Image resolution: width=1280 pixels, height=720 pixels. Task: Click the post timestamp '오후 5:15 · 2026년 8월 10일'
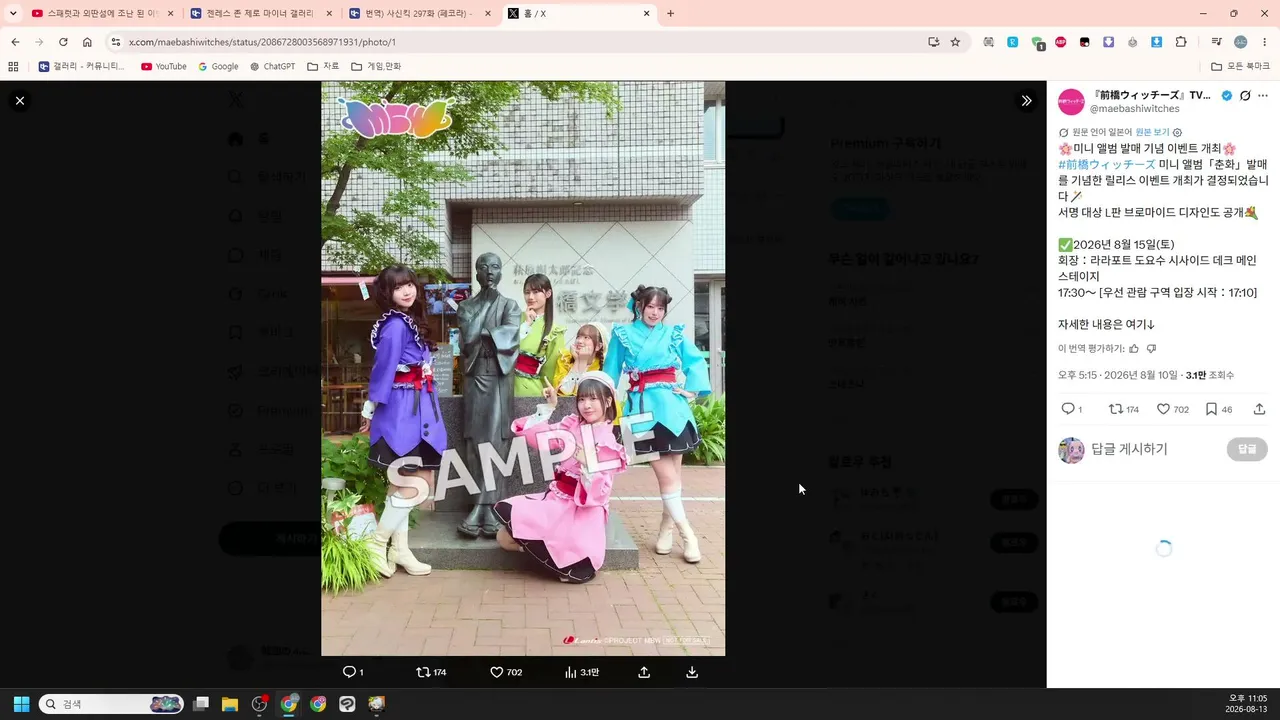point(1118,375)
